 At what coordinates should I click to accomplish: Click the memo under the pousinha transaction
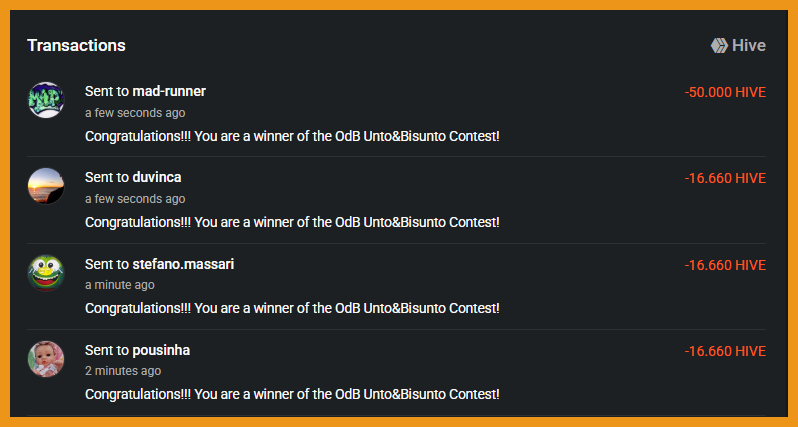coord(292,394)
